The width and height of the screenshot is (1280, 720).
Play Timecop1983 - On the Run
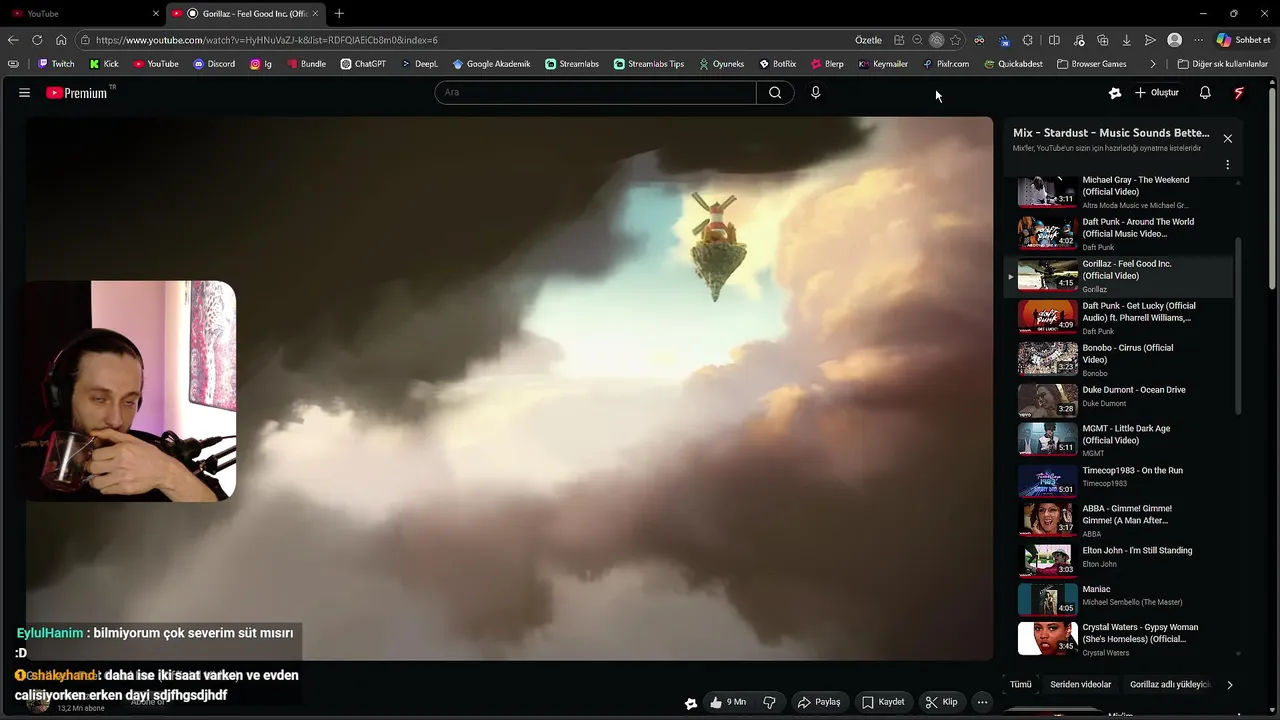coord(1118,481)
